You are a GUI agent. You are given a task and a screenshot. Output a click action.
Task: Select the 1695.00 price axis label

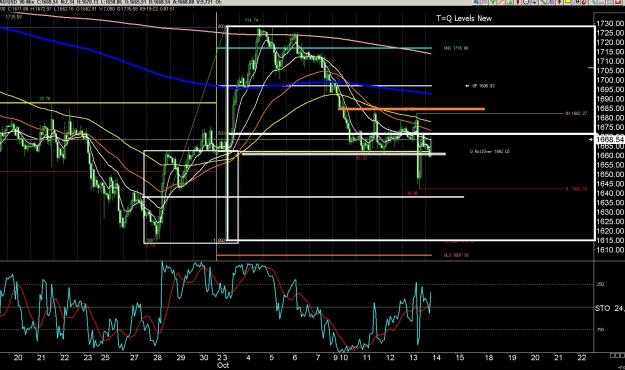(x=610, y=90)
